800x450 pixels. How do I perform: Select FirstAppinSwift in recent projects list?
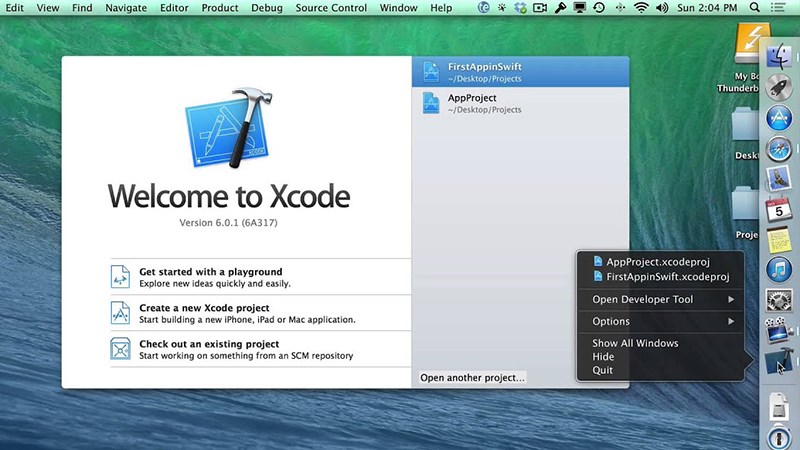coord(520,71)
